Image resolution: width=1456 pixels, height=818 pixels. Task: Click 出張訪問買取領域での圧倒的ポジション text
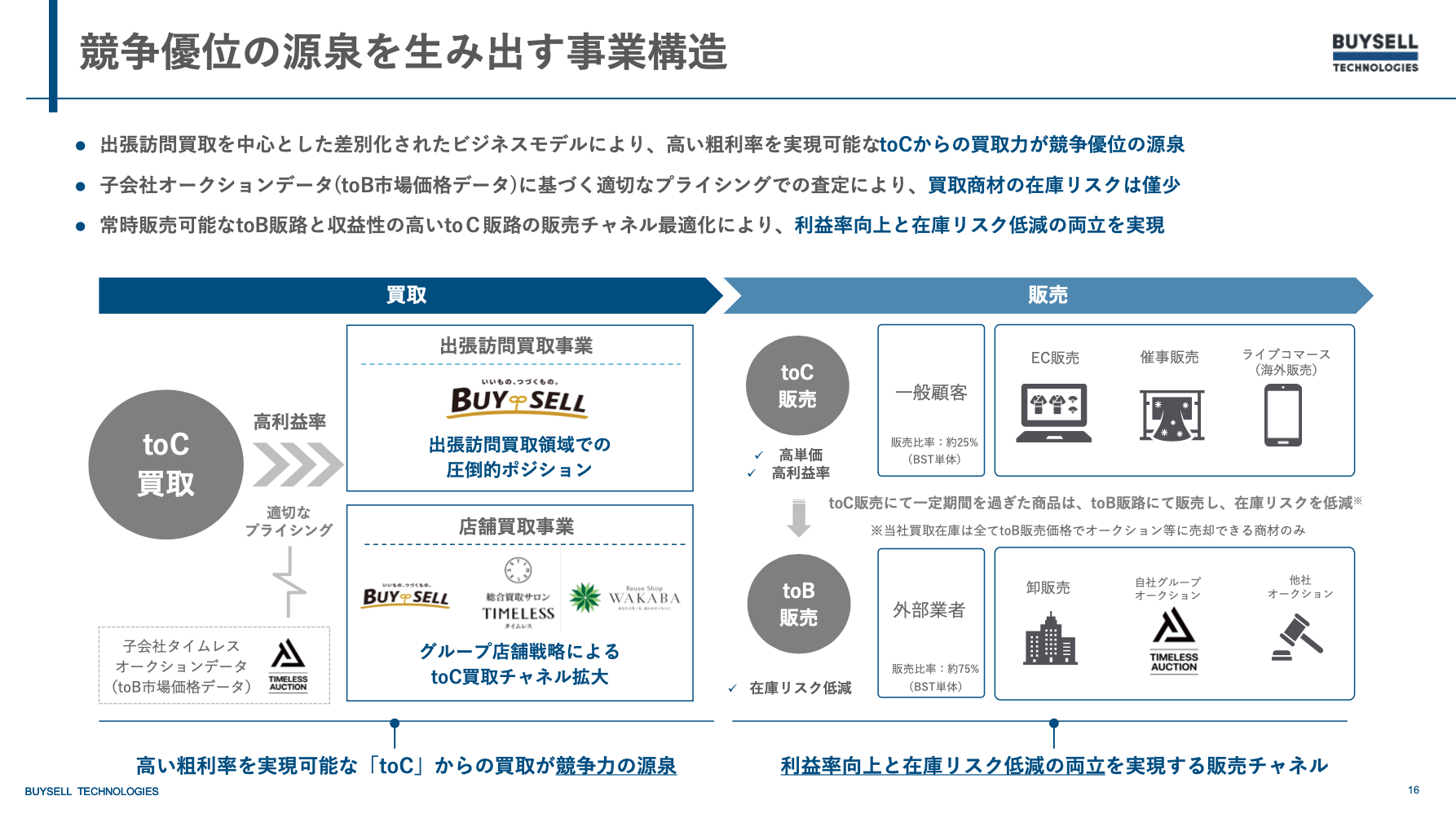click(519, 457)
